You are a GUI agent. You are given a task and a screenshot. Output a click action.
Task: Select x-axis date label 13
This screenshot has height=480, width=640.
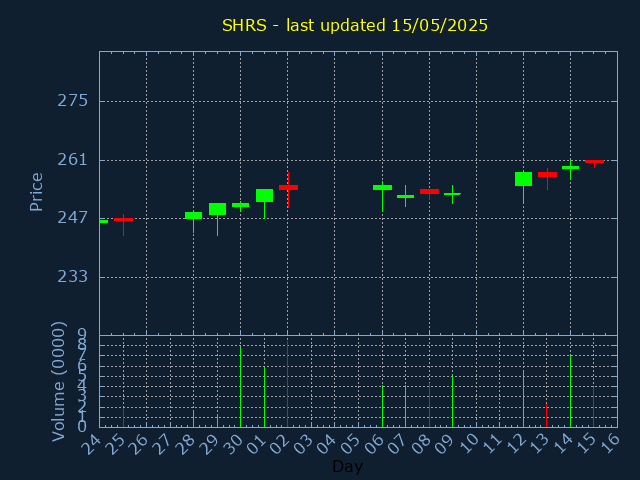click(540, 444)
